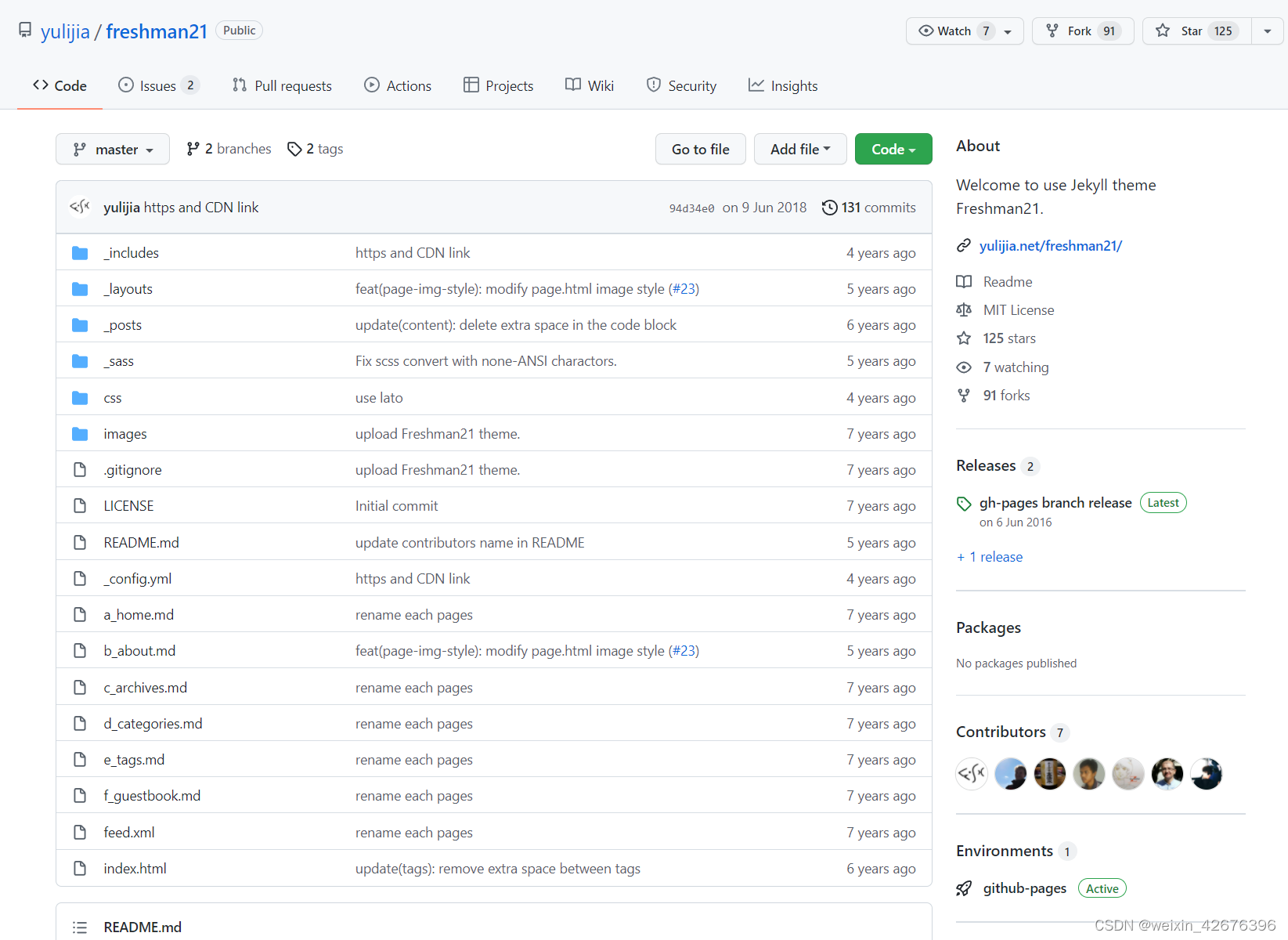Toggle Watch for this repository
The image size is (1288, 940).
point(954,31)
